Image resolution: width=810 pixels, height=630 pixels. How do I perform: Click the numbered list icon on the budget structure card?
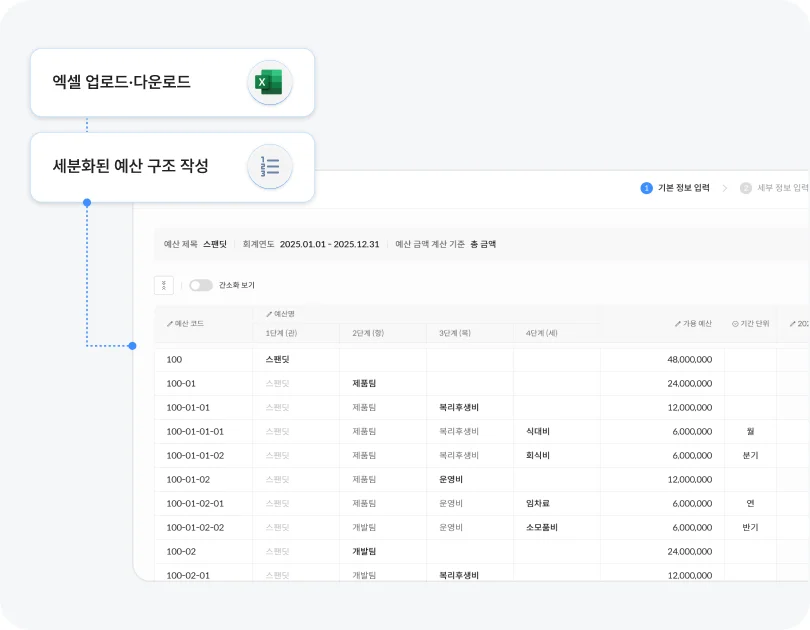270,166
